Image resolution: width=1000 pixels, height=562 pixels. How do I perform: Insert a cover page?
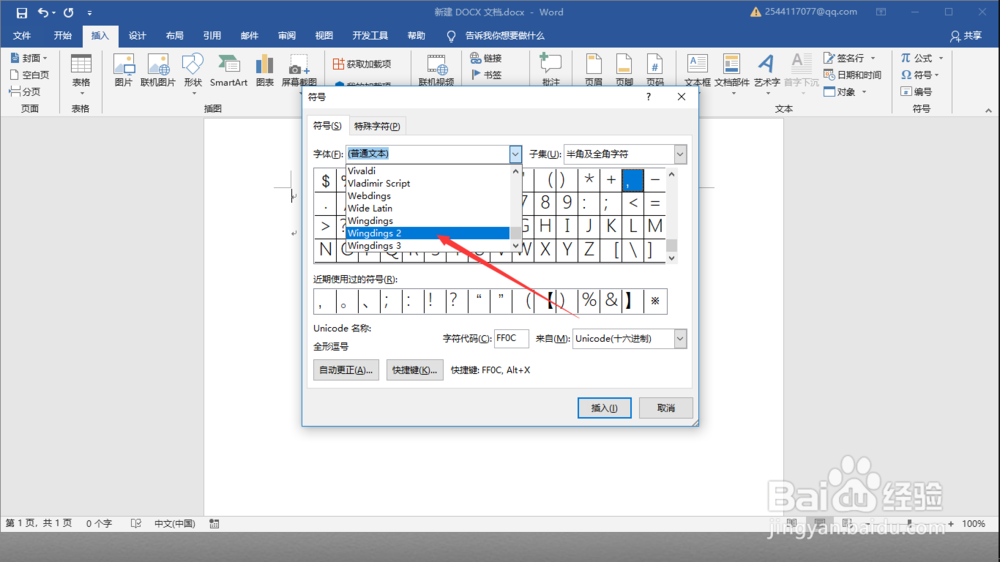tap(29, 58)
